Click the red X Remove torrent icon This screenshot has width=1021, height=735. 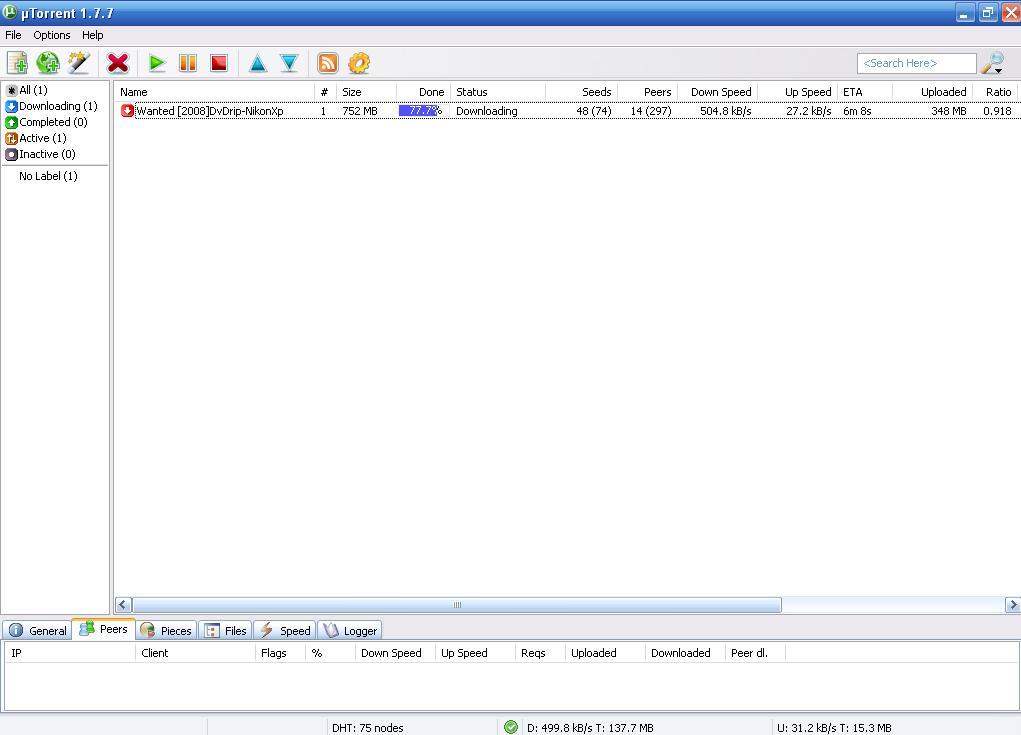click(x=118, y=63)
